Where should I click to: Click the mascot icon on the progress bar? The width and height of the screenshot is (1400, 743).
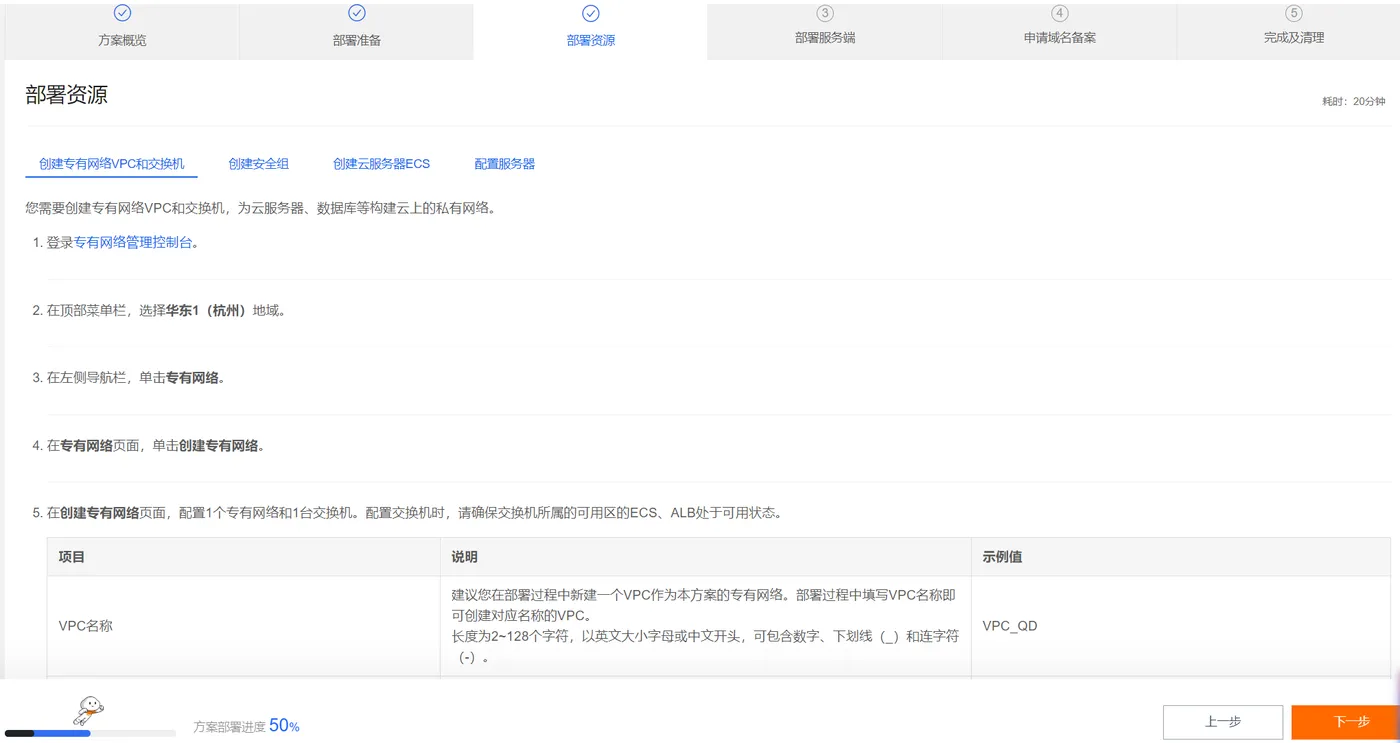click(x=88, y=711)
